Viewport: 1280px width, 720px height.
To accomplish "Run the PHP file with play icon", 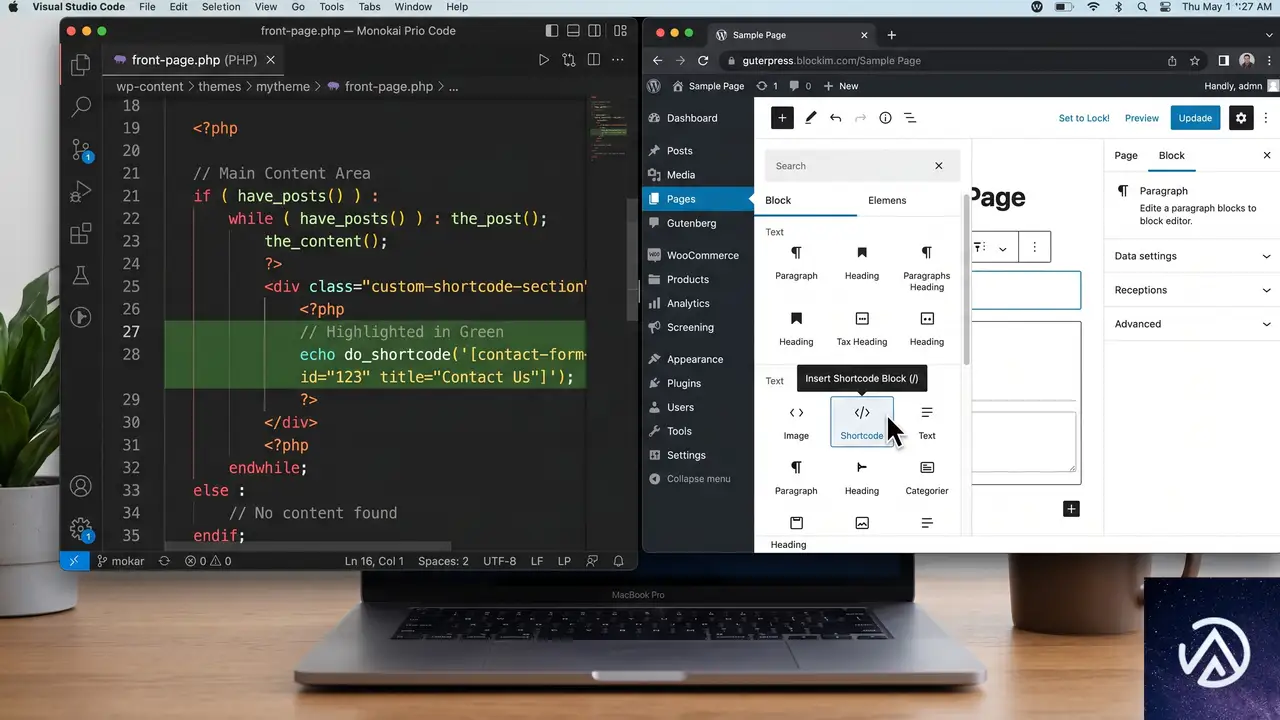I will click(544, 60).
